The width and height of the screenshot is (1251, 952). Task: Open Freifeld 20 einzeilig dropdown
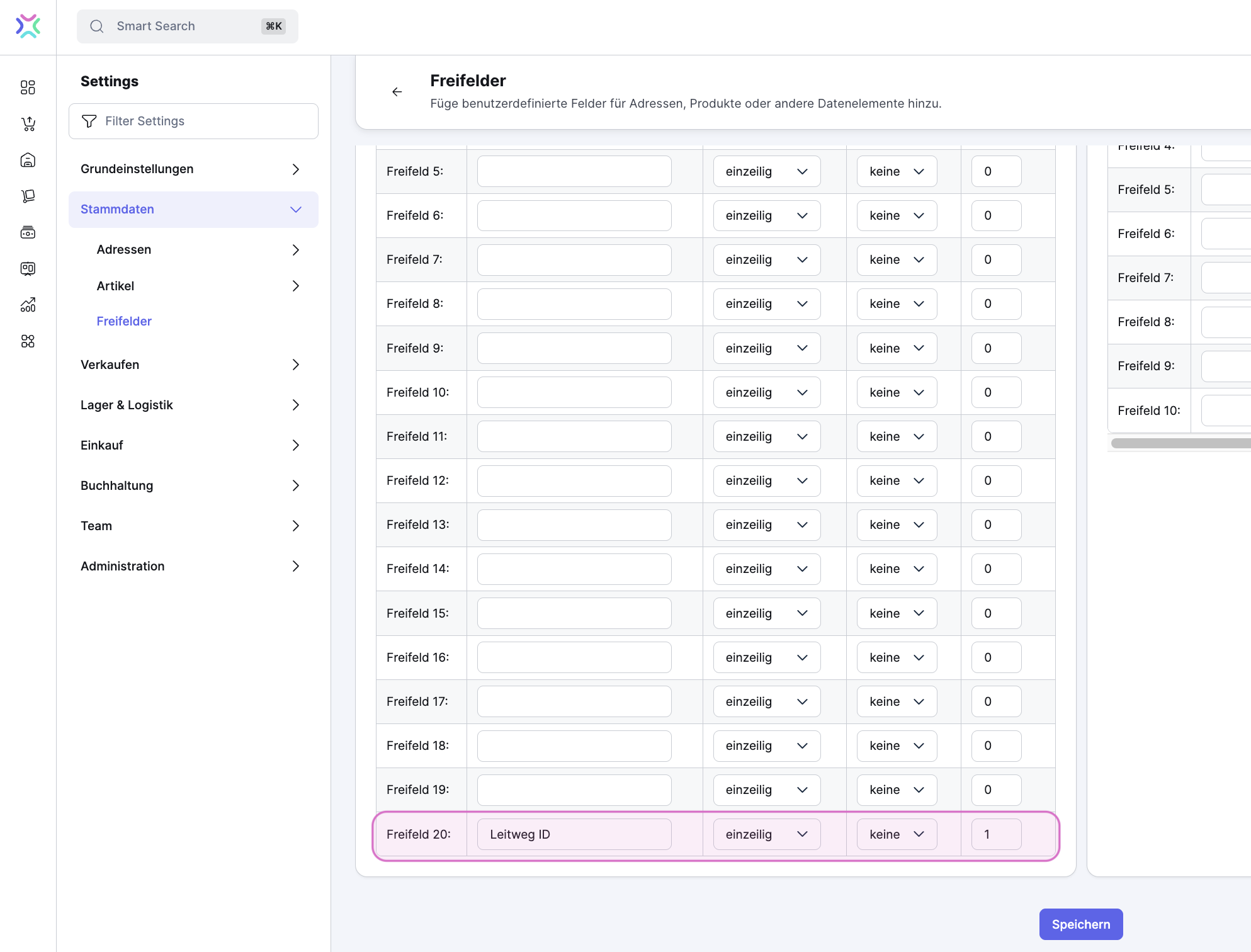click(x=767, y=834)
